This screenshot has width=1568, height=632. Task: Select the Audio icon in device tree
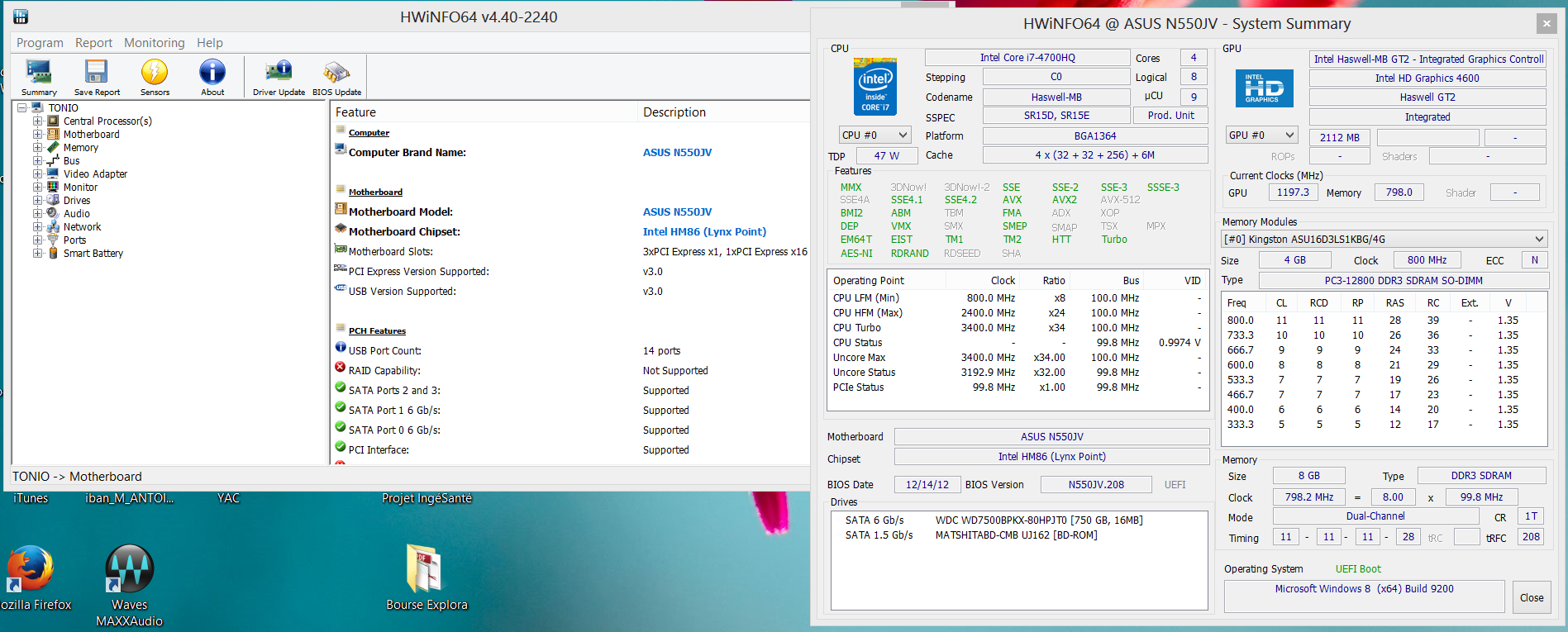[x=53, y=214]
